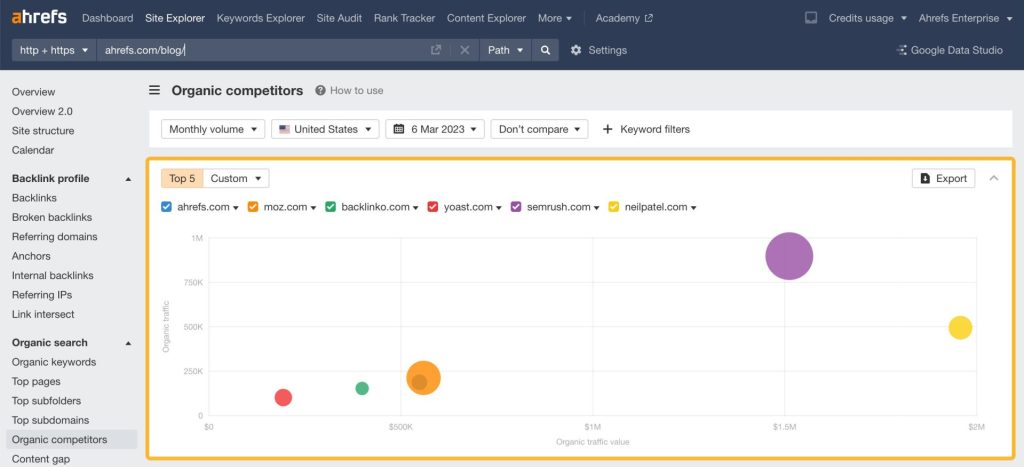Collapse the Organic search section

(x=128, y=343)
